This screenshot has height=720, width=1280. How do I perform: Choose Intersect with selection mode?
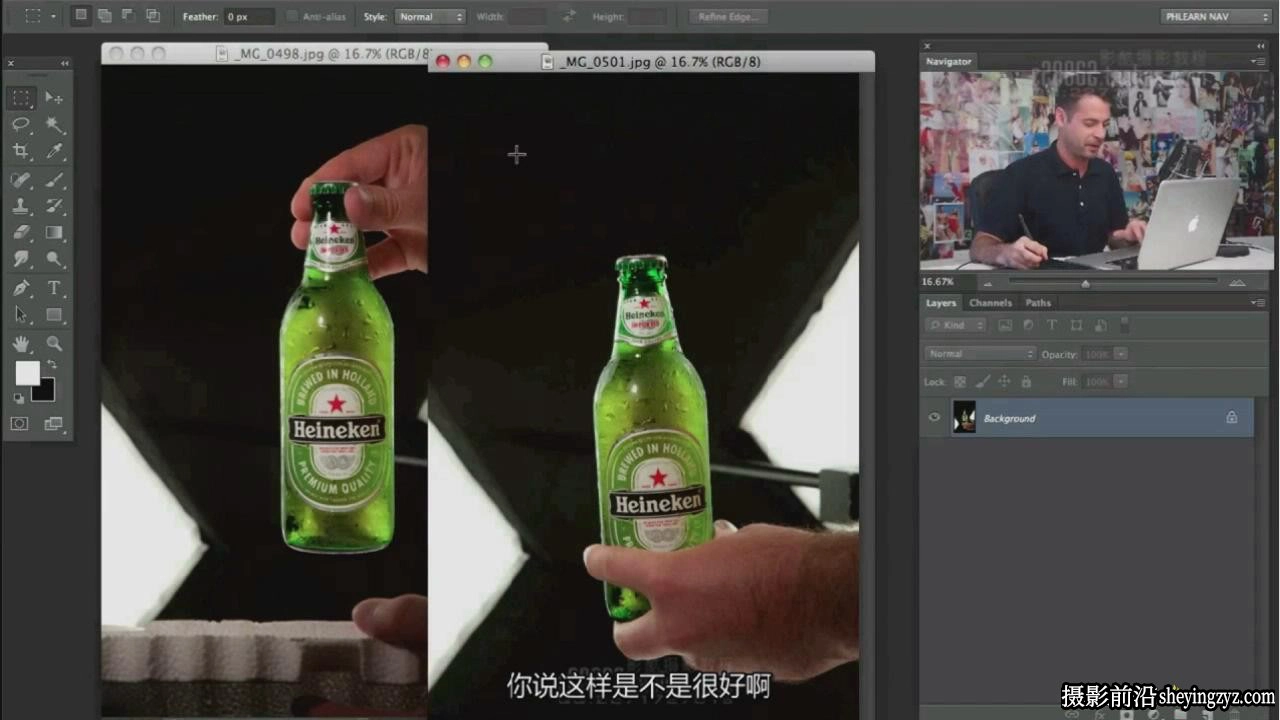[153, 16]
